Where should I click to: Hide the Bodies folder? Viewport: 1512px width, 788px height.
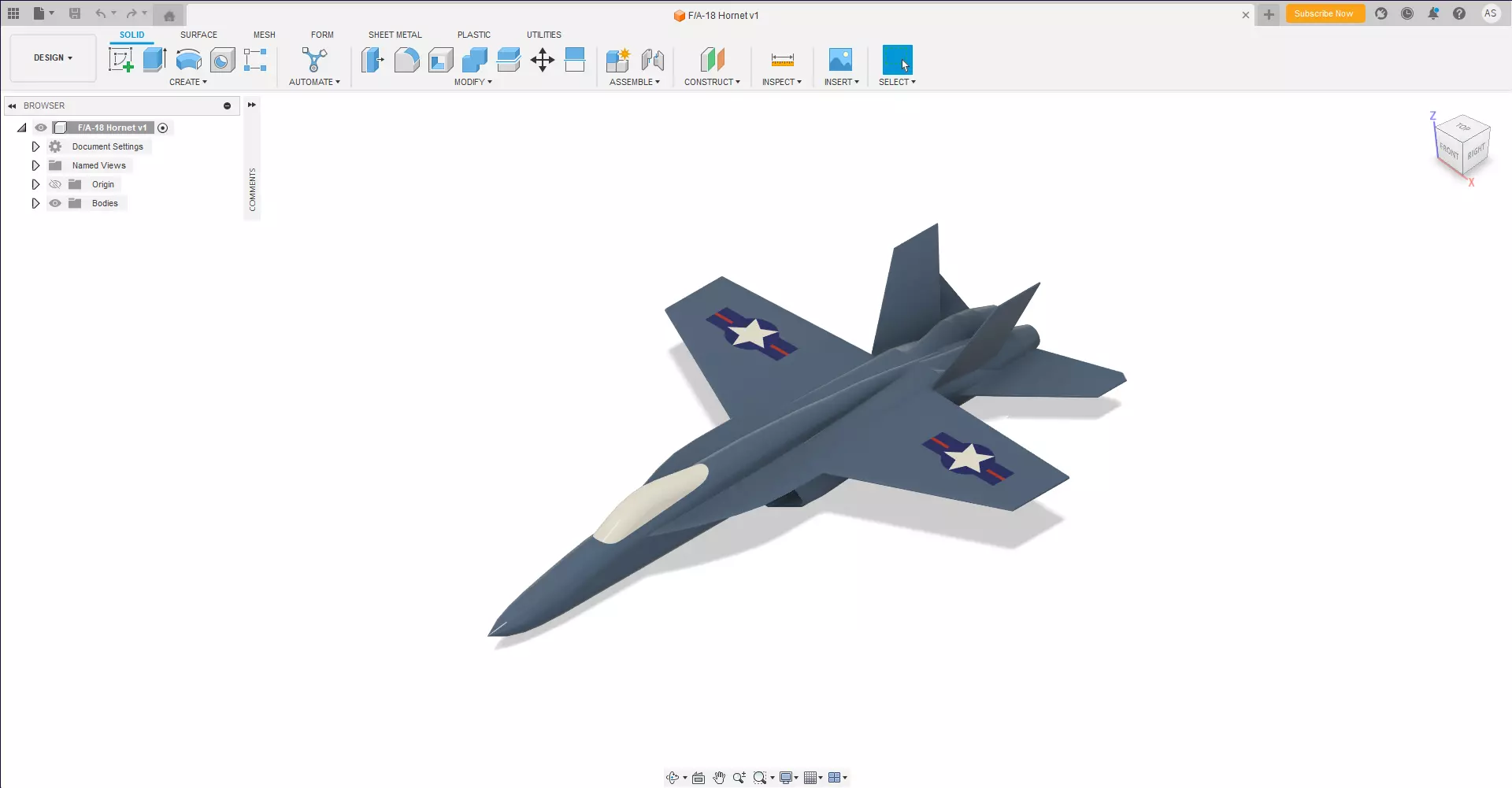click(55, 203)
